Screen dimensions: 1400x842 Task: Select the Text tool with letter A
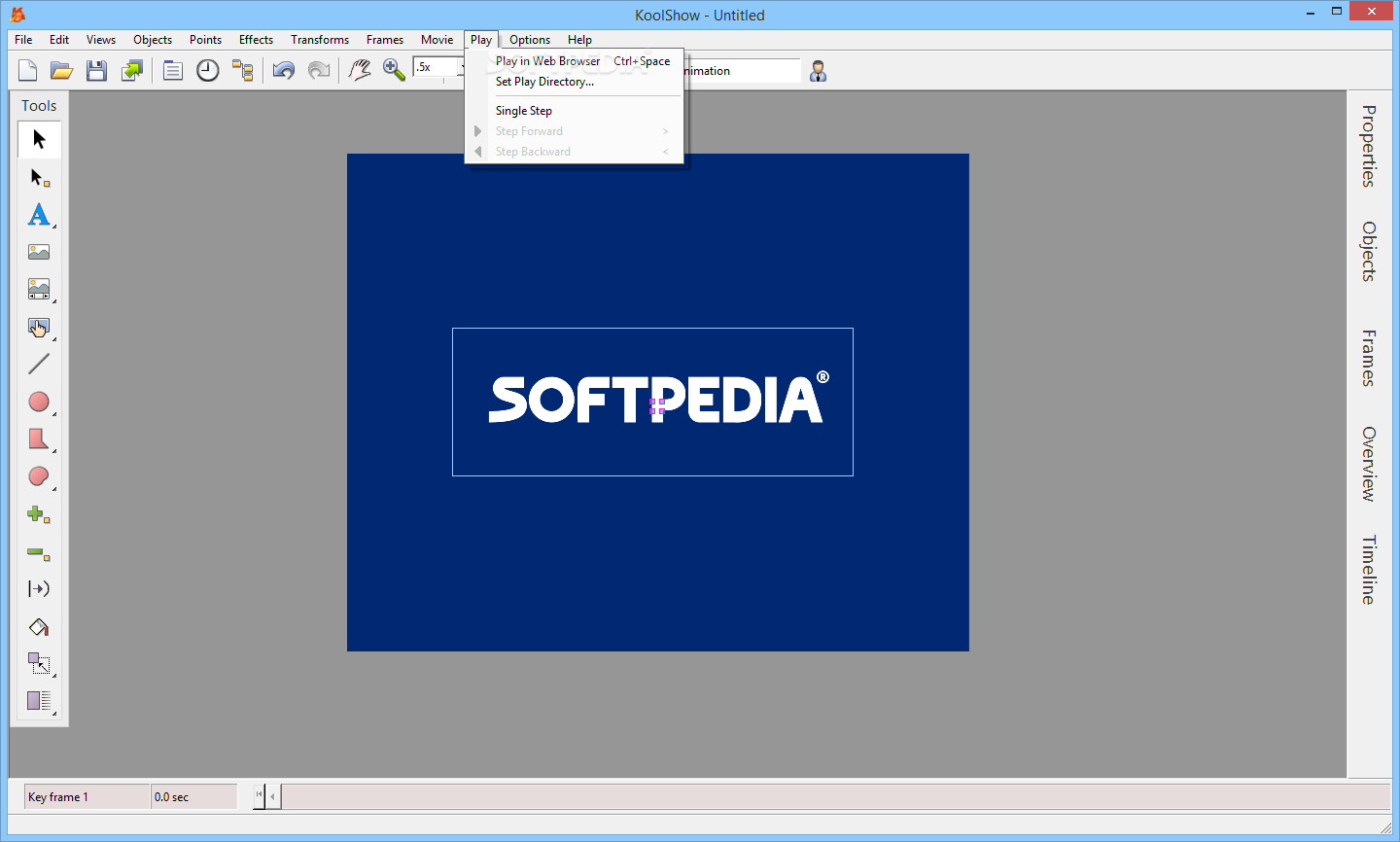click(x=39, y=214)
